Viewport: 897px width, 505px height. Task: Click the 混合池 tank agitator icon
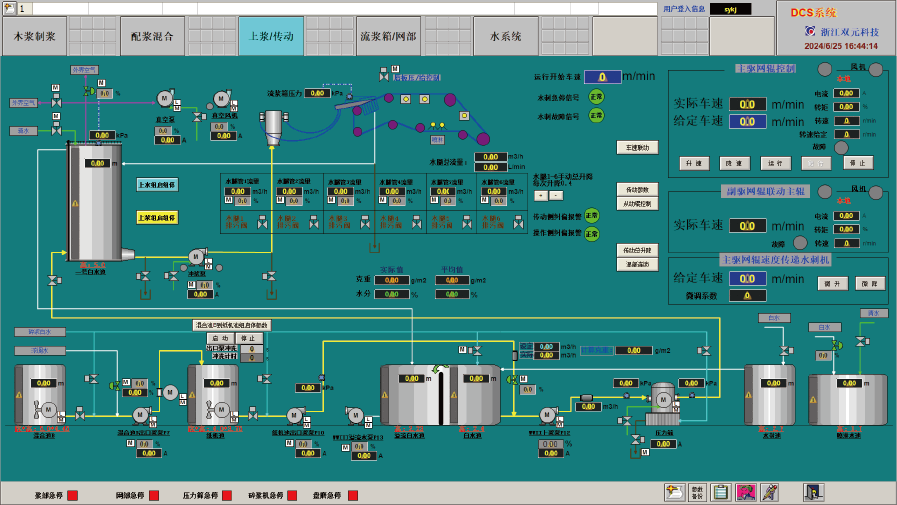click(x=44, y=410)
